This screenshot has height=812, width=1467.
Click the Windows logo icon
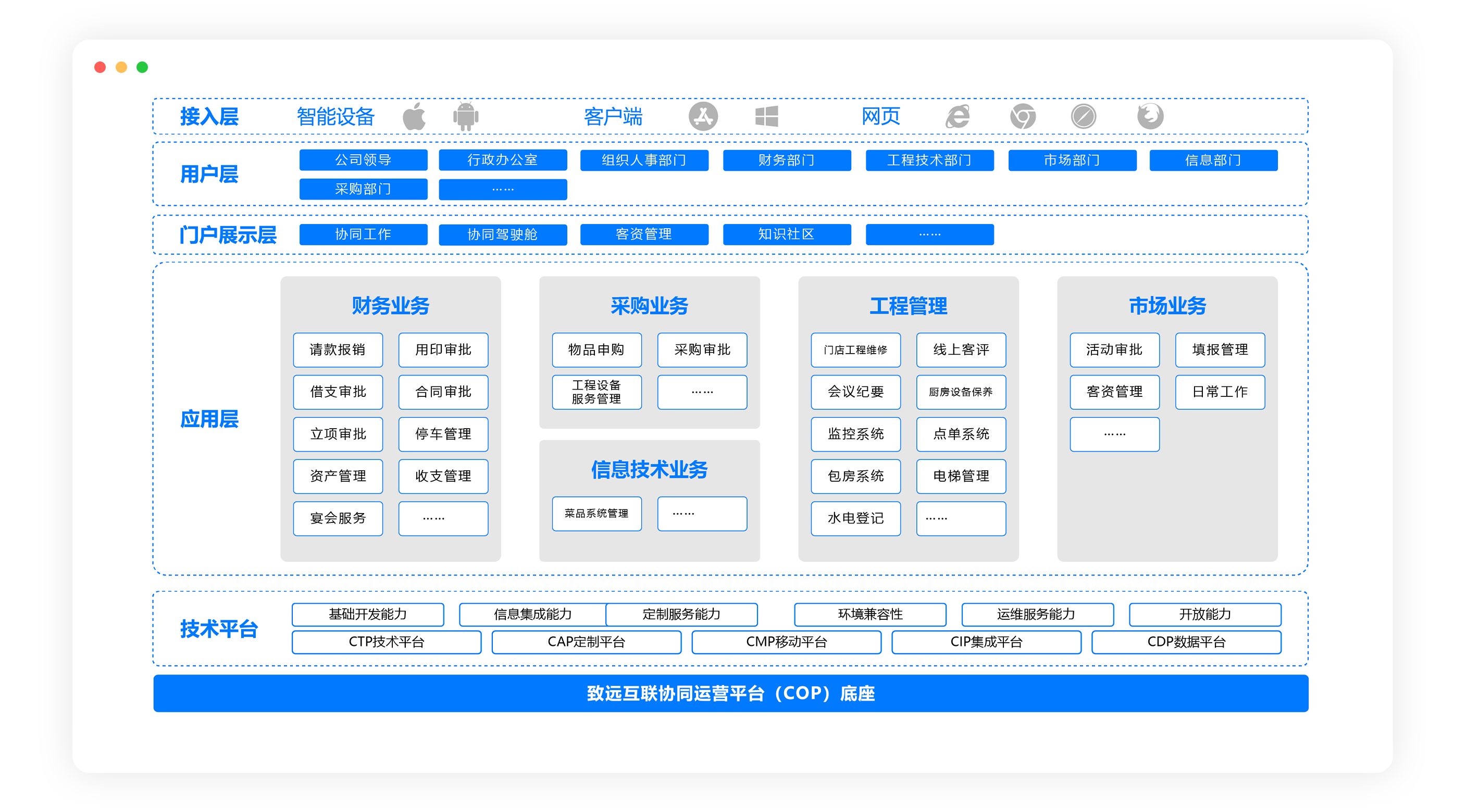tap(766, 117)
